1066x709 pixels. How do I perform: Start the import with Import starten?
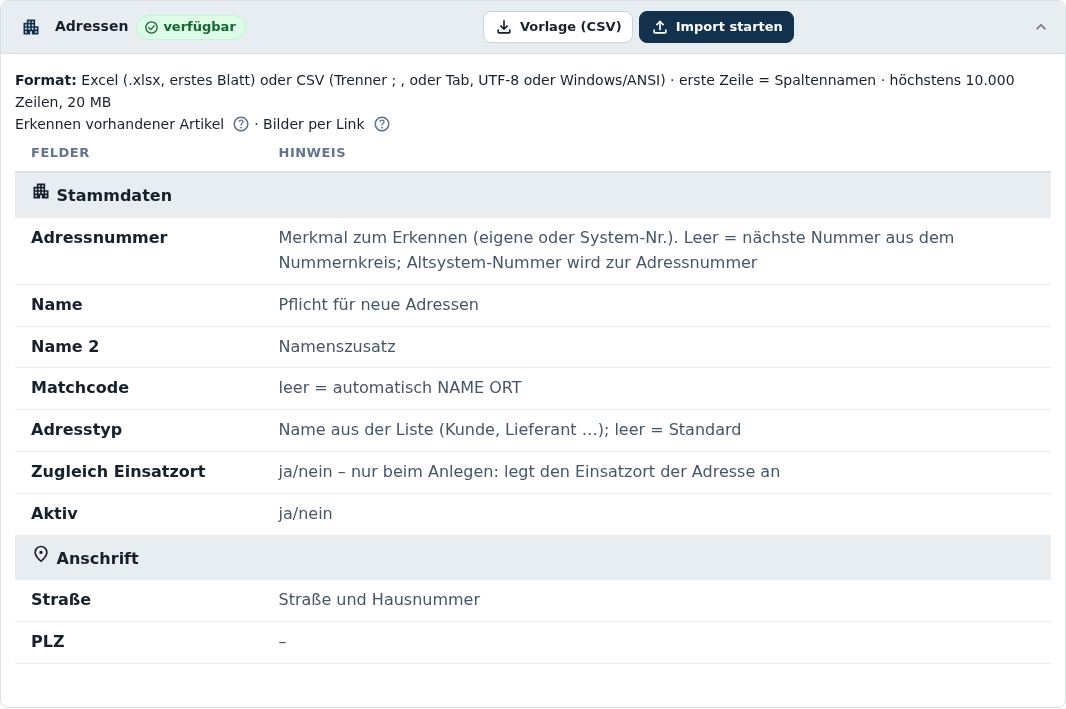pos(717,27)
